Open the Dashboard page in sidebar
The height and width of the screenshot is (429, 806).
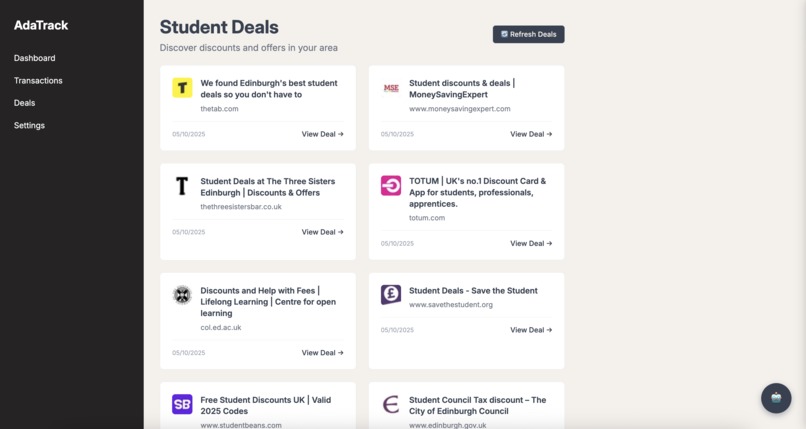point(34,58)
